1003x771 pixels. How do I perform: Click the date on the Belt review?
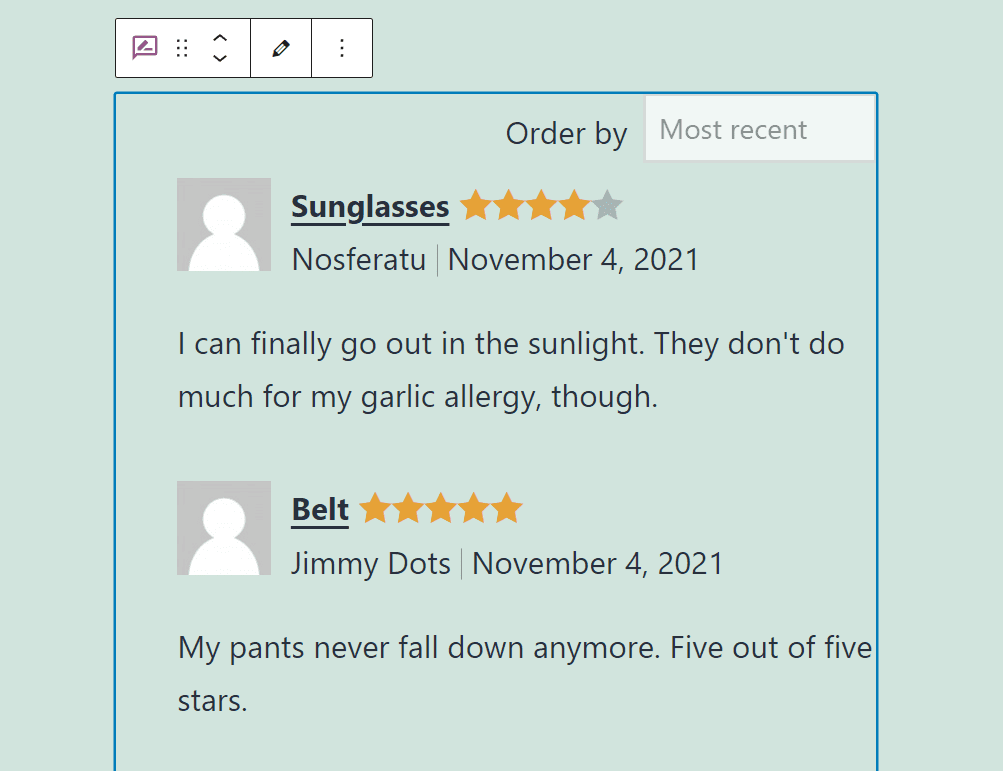[x=597, y=563]
